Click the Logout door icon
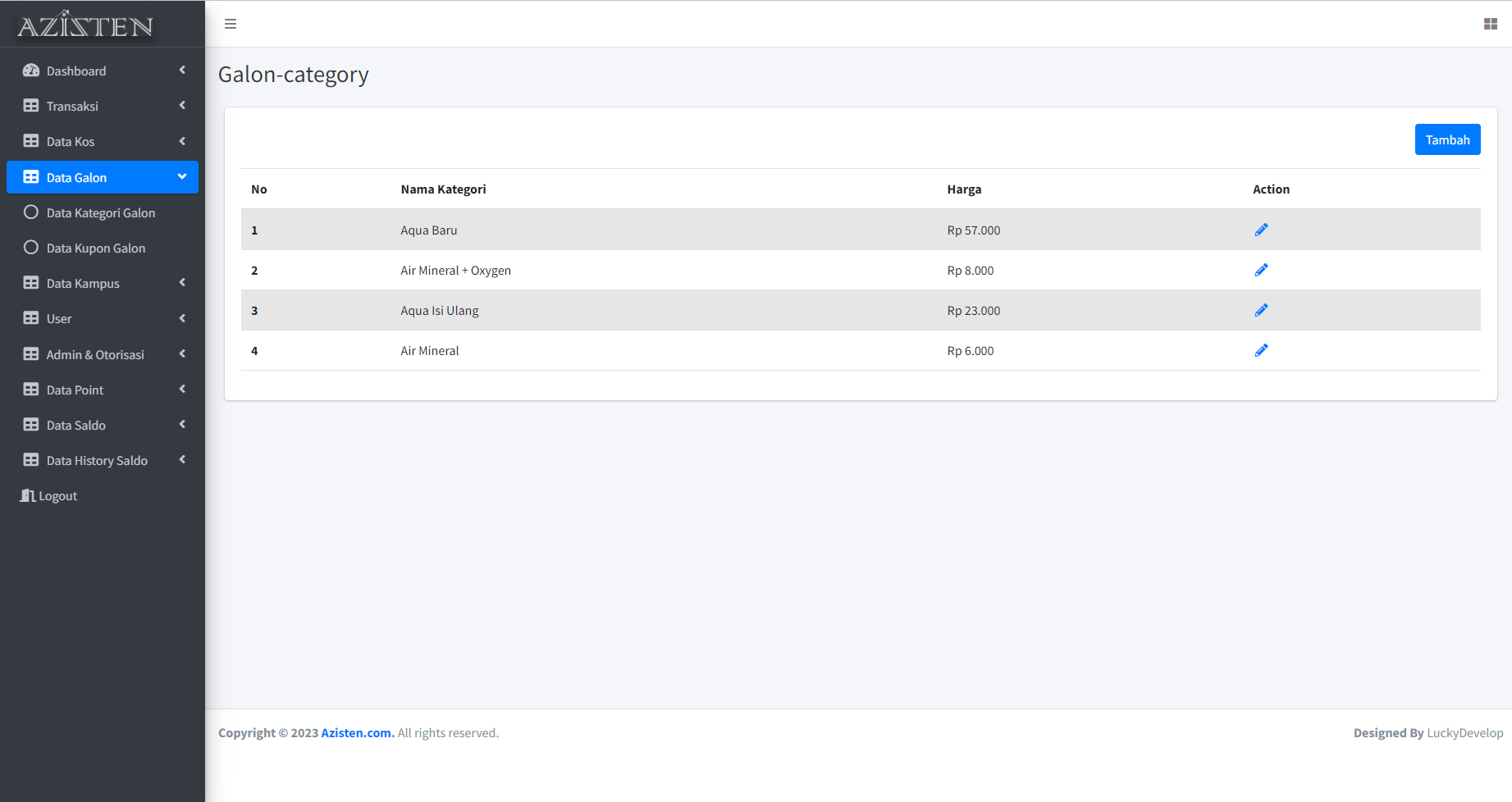This screenshot has height=802, width=1512. (28, 495)
